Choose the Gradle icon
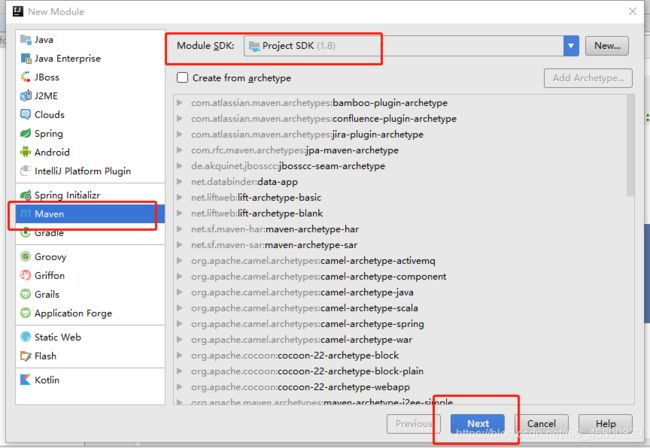650x448 pixels. click(x=26, y=232)
